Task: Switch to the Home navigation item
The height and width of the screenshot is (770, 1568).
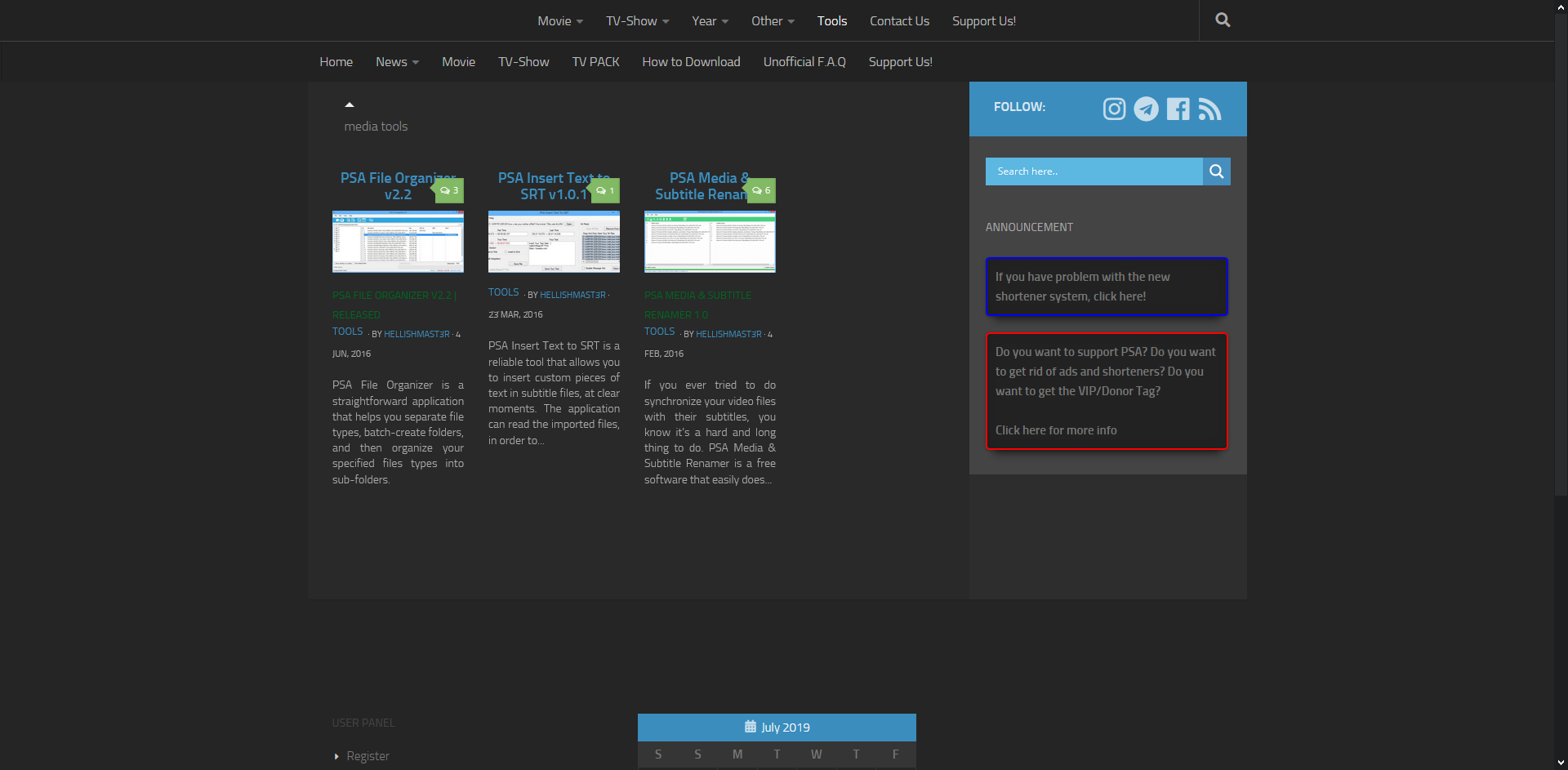Action: [x=336, y=61]
